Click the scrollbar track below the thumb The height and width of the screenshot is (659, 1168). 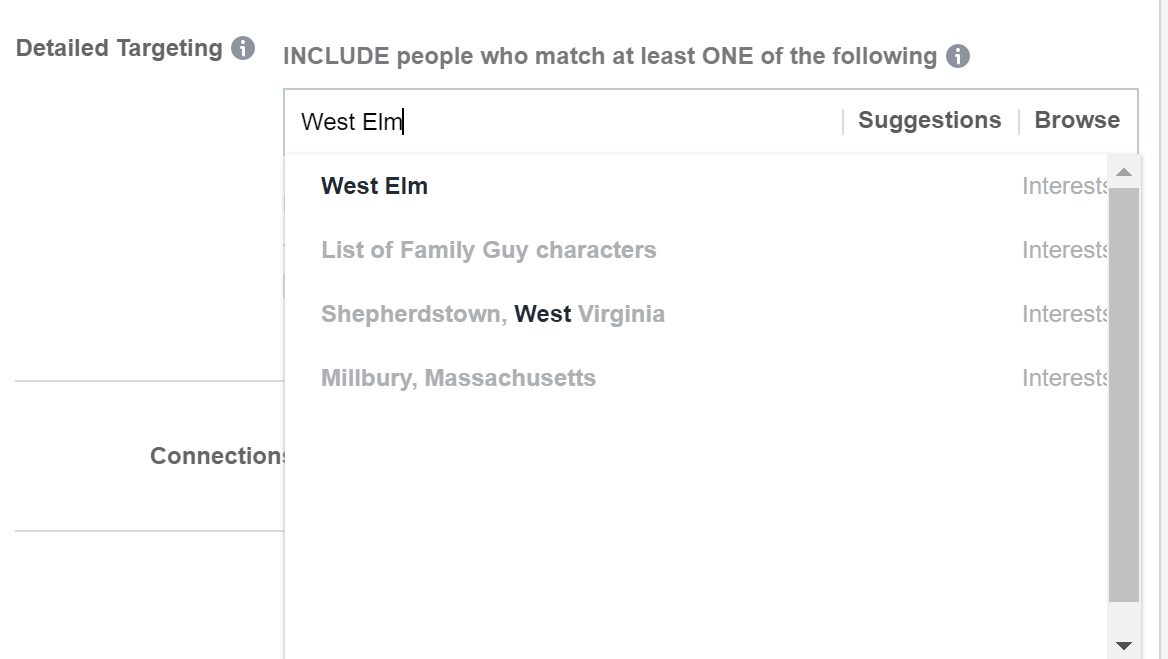click(x=1124, y=618)
